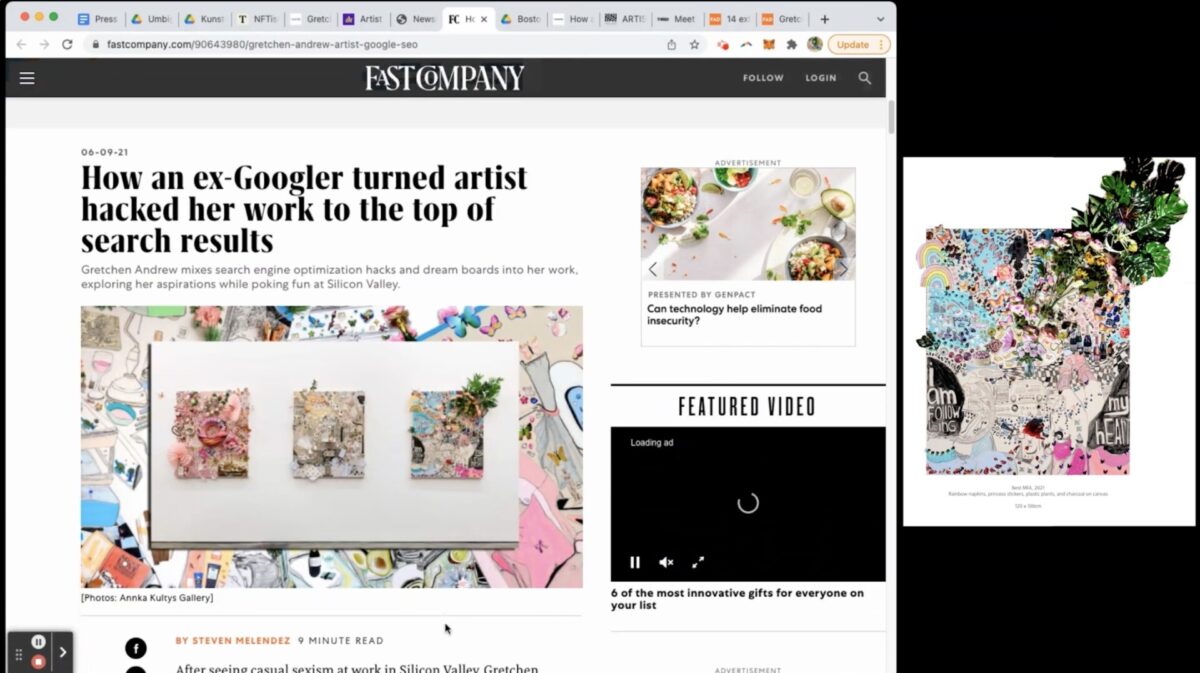This screenshot has width=1200, height=673.
Task: Click the 9 MINUTE READ text
Action: [340, 641]
